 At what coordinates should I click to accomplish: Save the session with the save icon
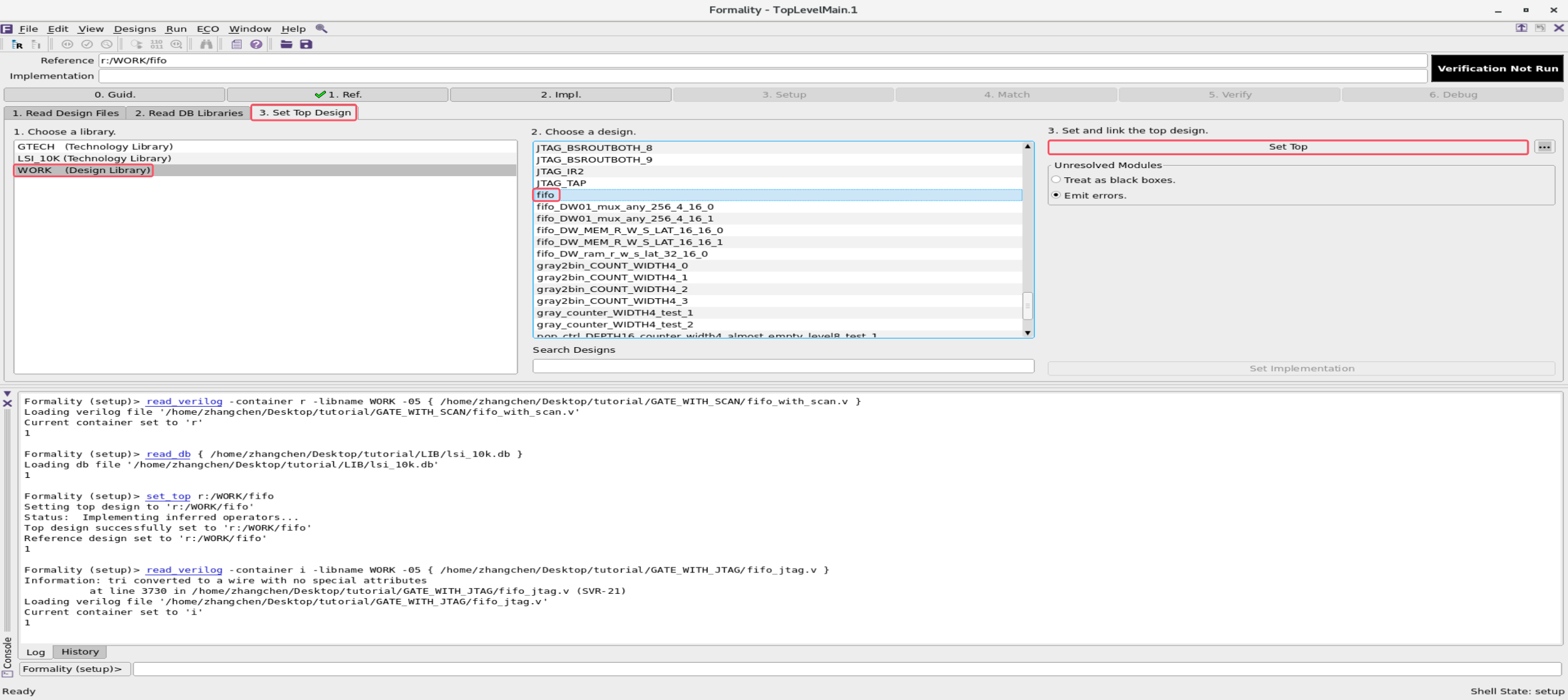pos(306,44)
